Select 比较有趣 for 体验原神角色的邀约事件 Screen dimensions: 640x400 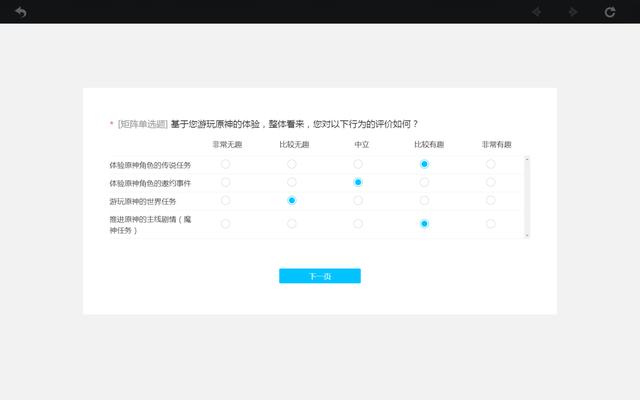click(x=424, y=182)
